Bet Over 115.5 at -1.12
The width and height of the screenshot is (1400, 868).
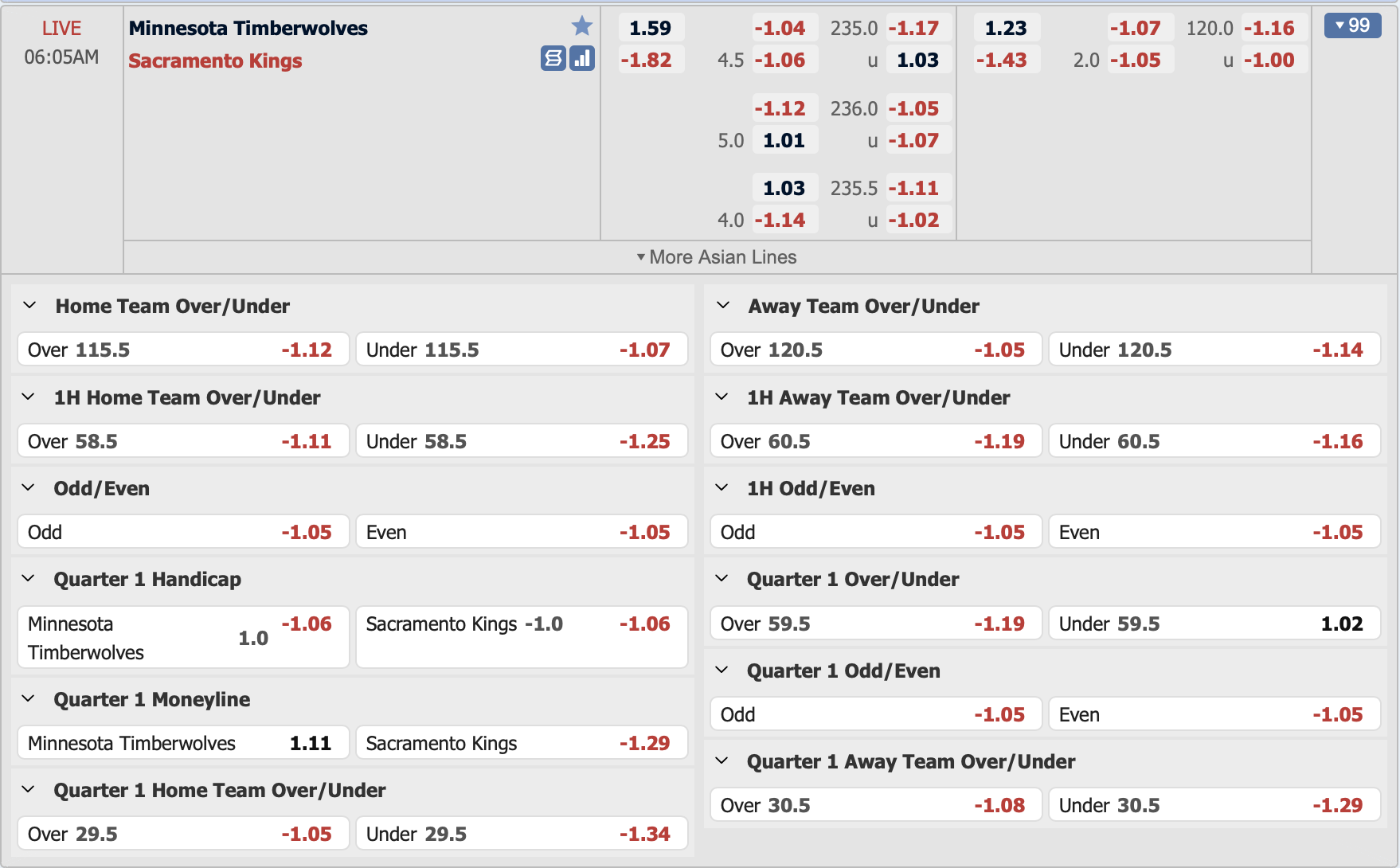(x=183, y=350)
